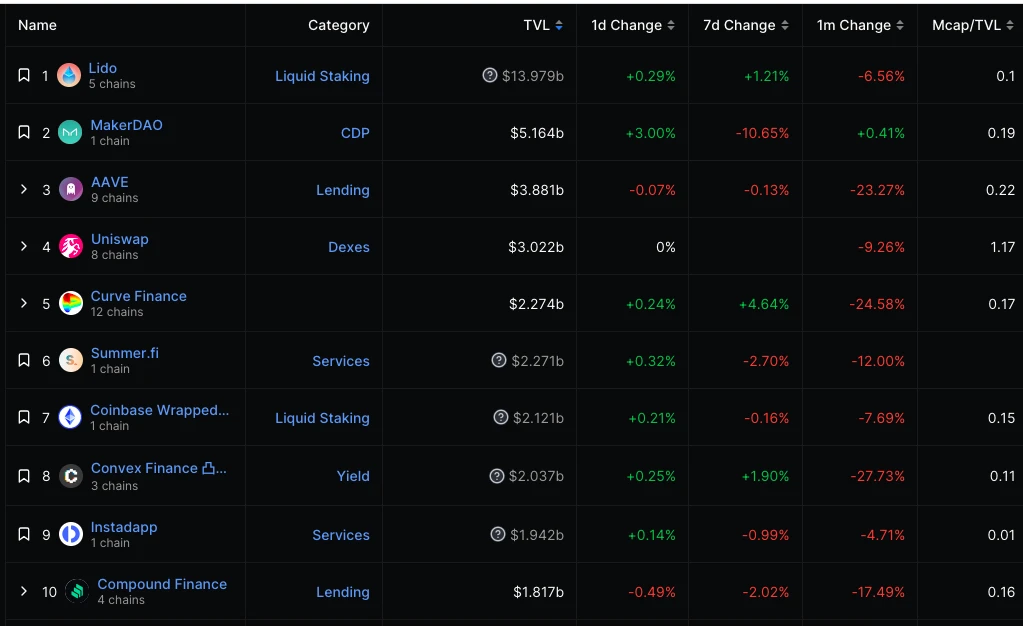Click the question mark beside Lido TVL
This screenshot has height=626, width=1023.
click(x=490, y=76)
